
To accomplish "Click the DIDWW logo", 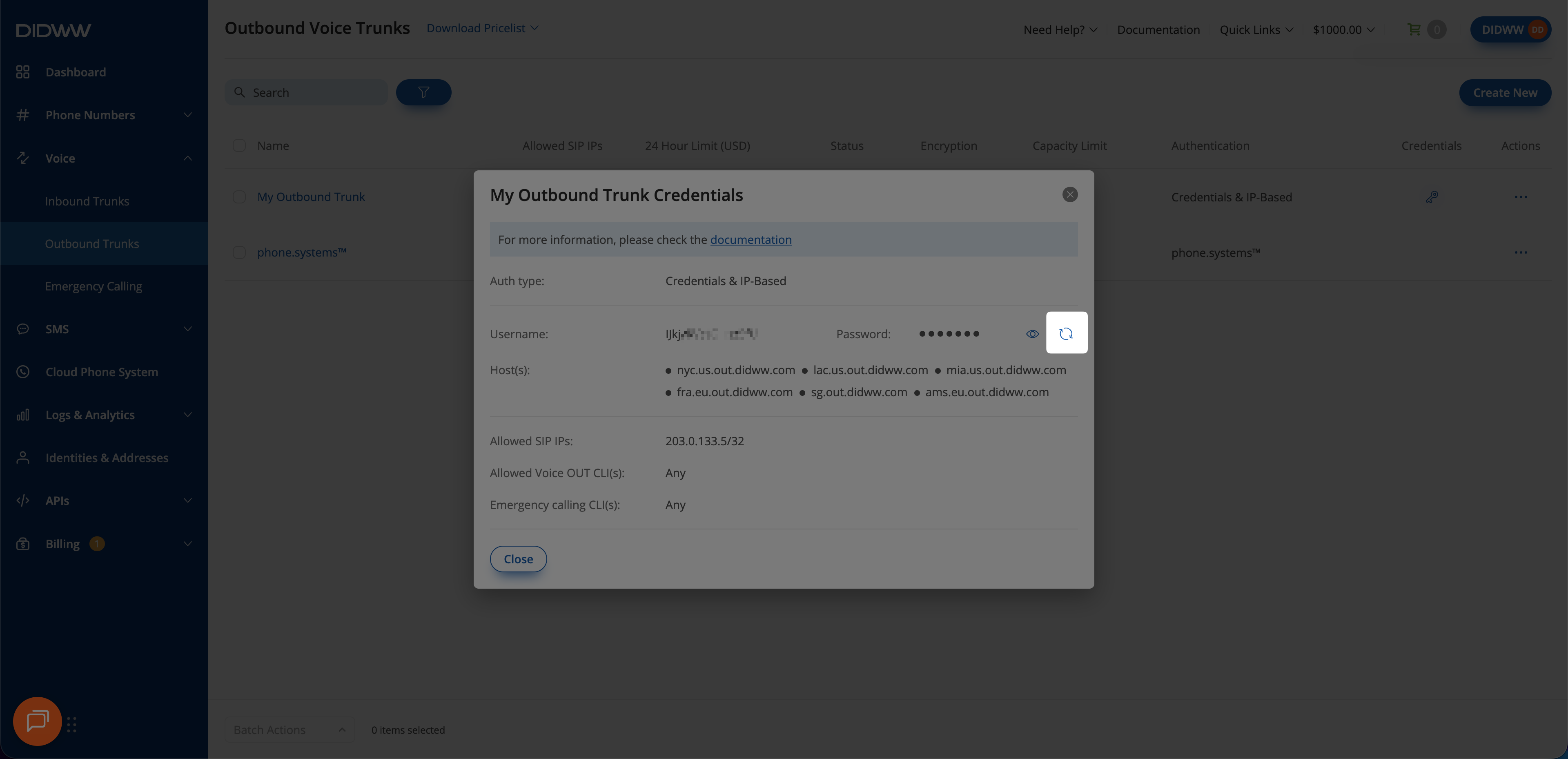I will (x=53, y=30).
